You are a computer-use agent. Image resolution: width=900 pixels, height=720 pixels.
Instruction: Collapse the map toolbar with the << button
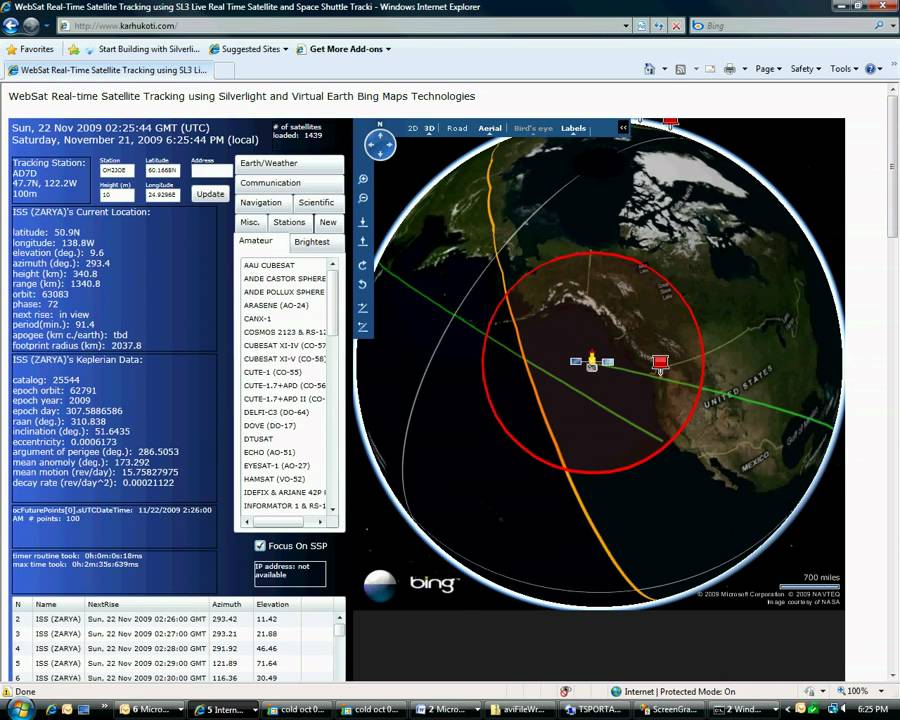tap(623, 127)
